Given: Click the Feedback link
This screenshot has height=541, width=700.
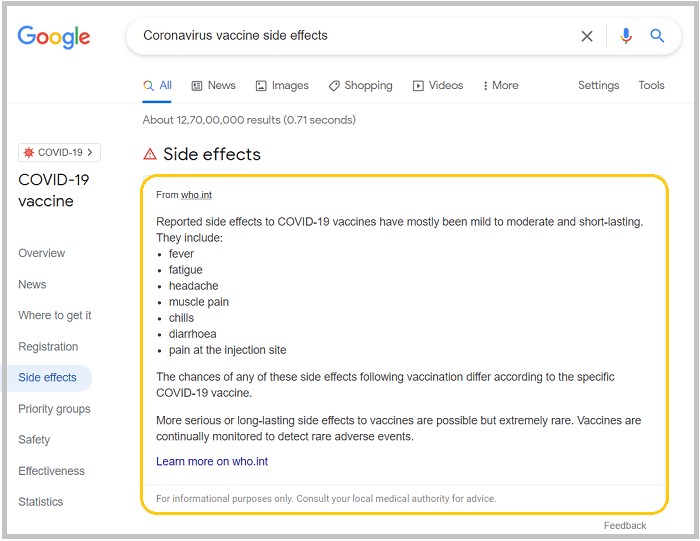Looking at the screenshot, I should pyautogui.click(x=625, y=526).
